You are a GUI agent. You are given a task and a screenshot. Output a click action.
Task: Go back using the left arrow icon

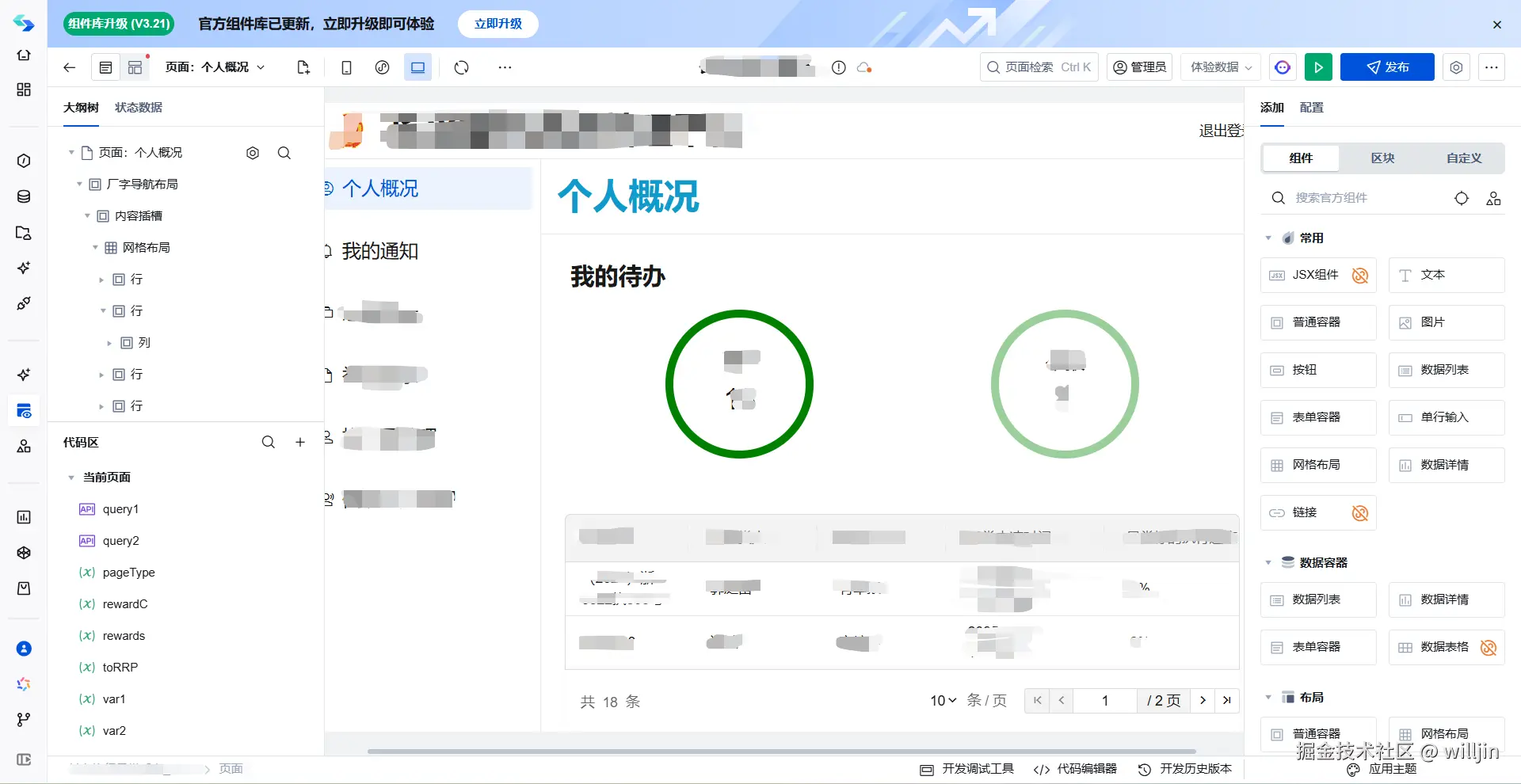coord(70,67)
